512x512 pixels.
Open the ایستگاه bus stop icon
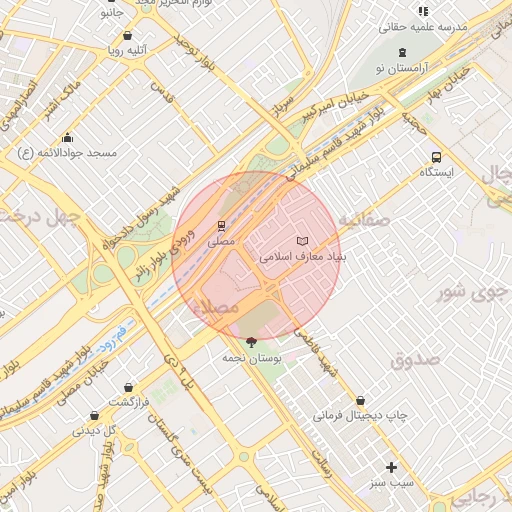[x=436, y=157]
